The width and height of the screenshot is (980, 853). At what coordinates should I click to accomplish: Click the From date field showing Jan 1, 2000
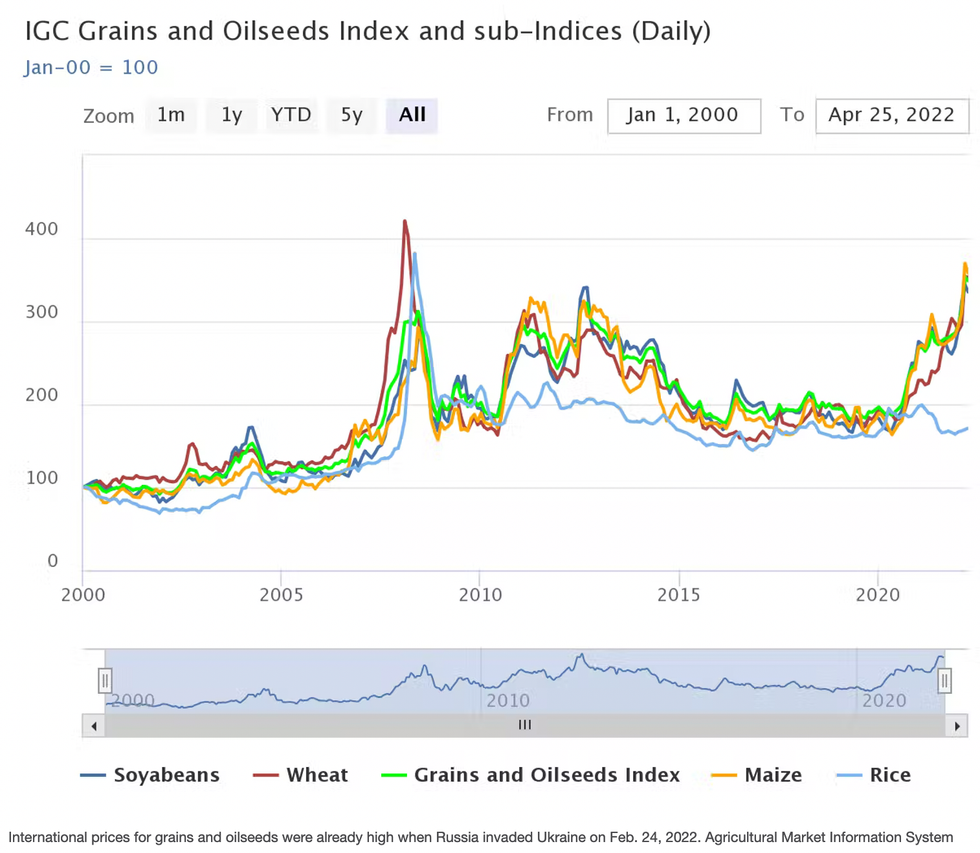[684, 115]
